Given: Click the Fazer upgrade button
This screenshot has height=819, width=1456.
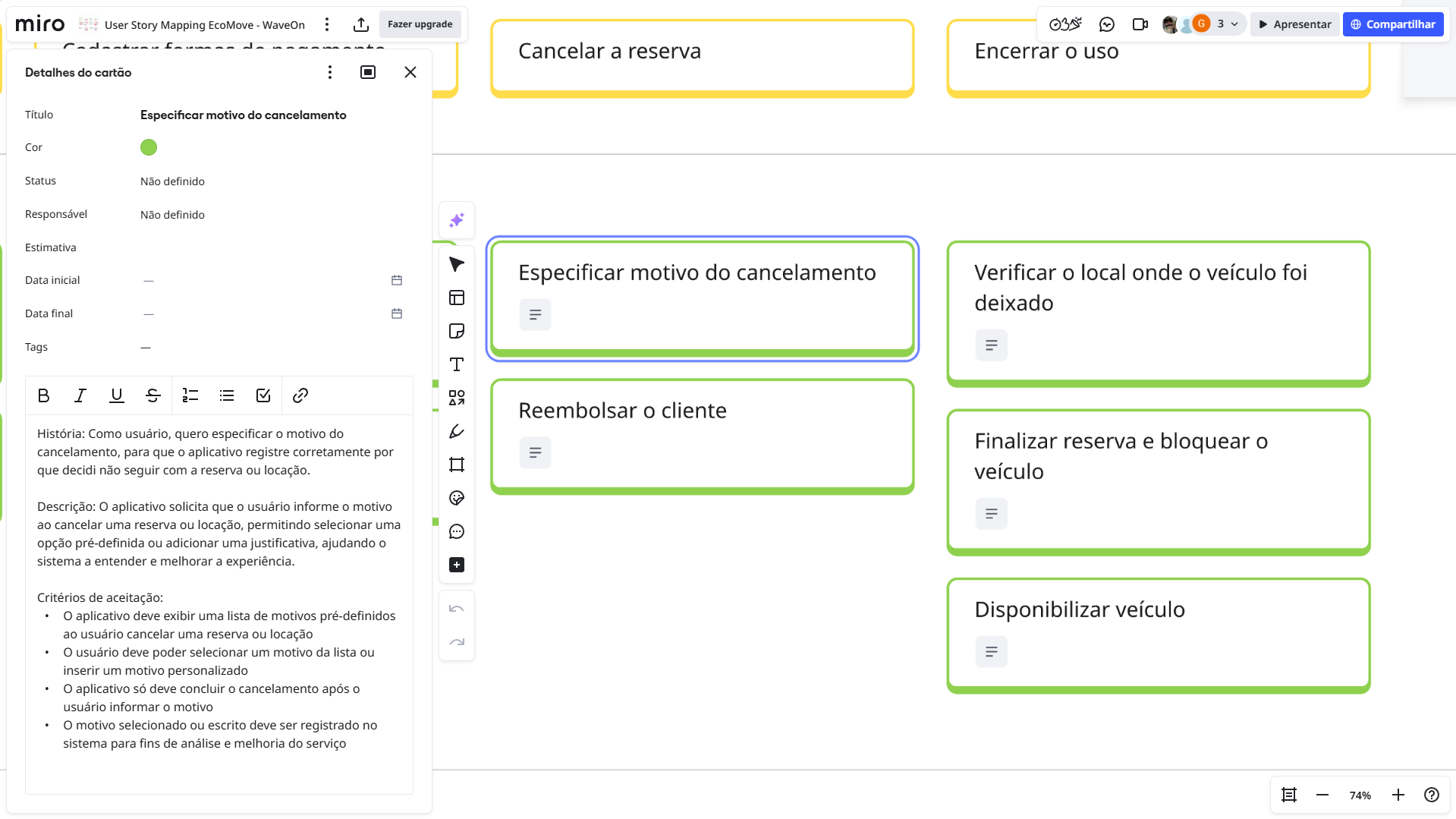Looking at the screenshot, I should point(420,24).
